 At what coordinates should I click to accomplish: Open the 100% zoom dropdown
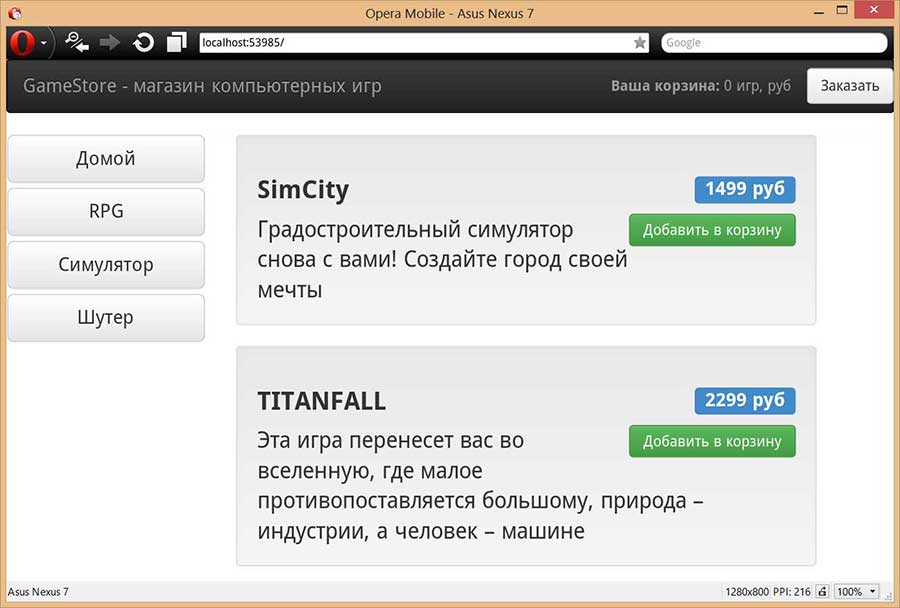tap(856, 591)
